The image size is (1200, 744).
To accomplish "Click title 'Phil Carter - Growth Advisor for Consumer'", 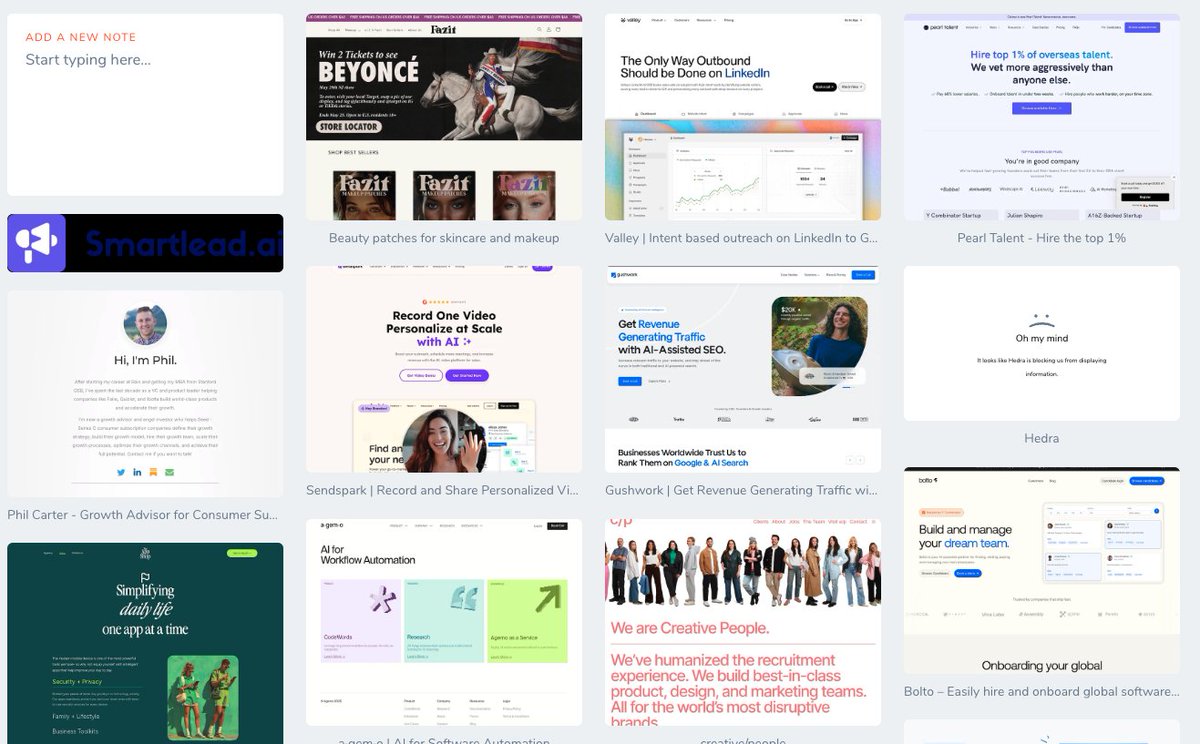I will coord(143,515).
